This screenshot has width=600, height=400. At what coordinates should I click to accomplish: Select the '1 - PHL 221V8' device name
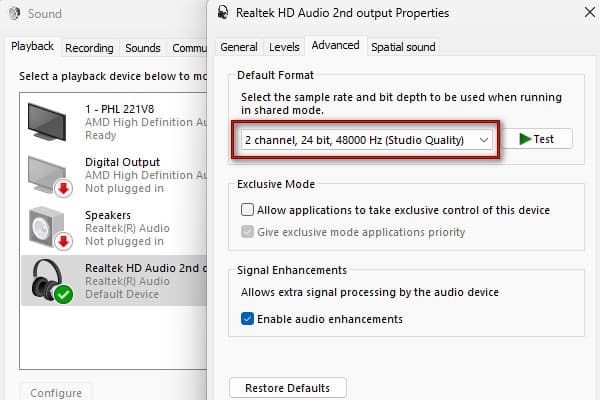pyautogui.click(x=119, y=109)
